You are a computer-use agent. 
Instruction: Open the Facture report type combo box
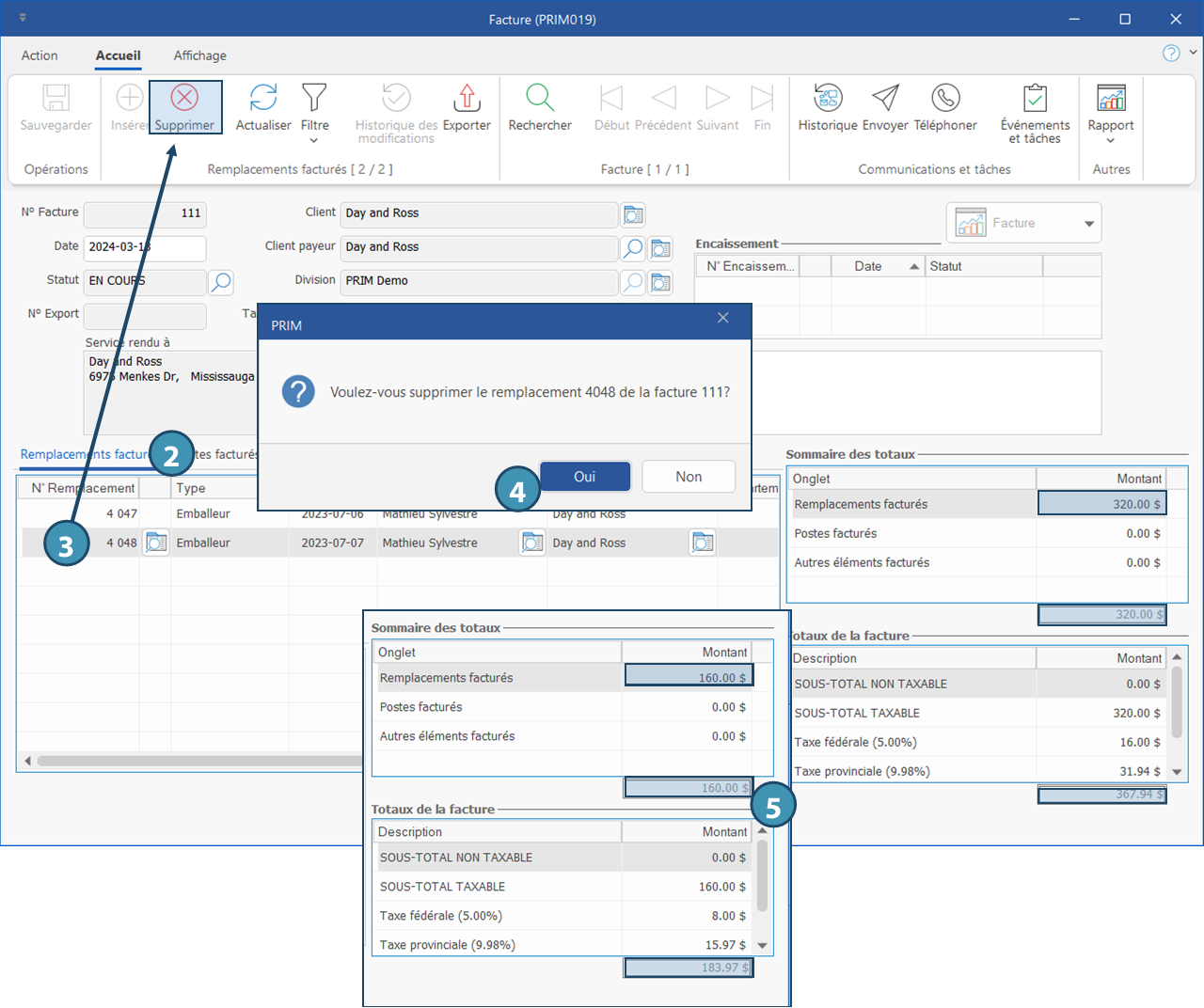click(1089, 224)
